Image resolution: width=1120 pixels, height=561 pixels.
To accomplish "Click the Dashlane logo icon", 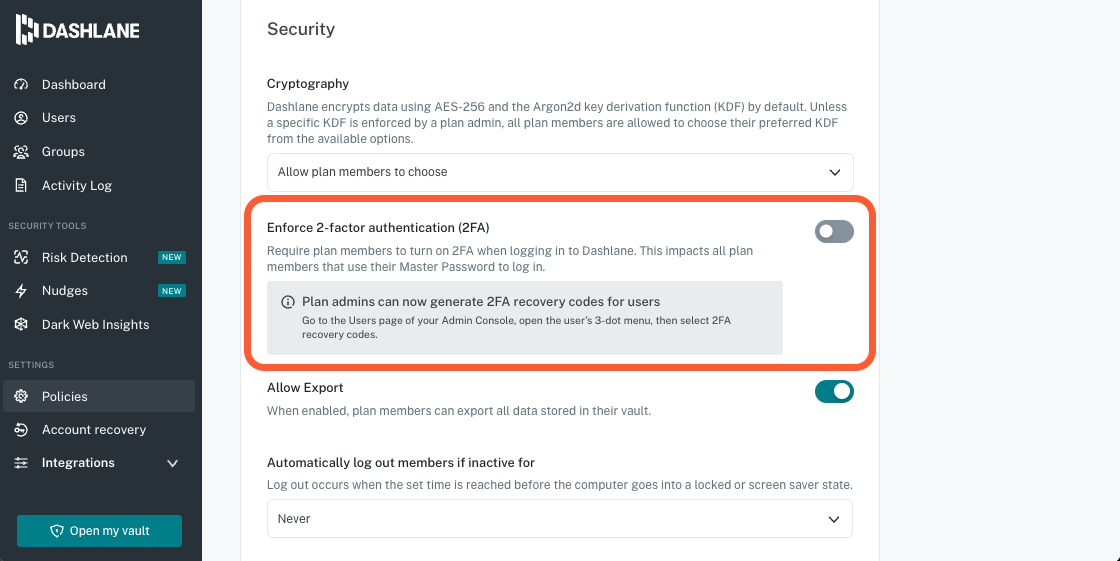I will [27, 30].
